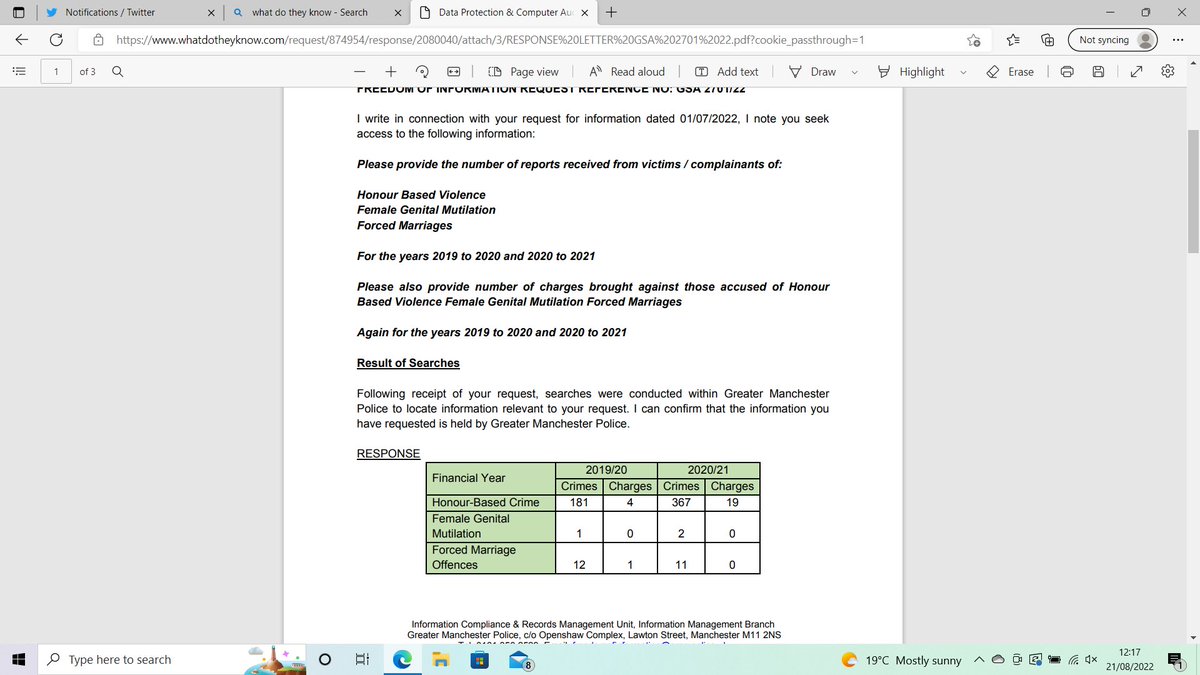View site information lock icon

98,40
